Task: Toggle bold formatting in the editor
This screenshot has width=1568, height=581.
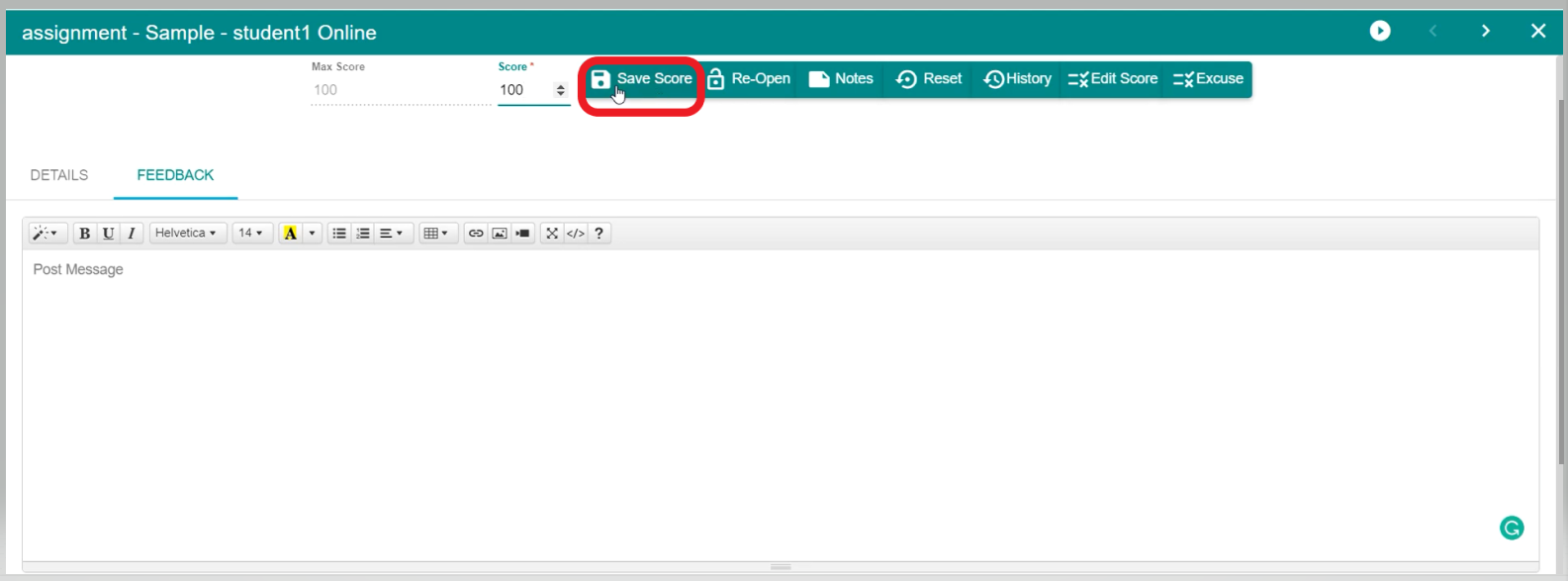Action: [x=85, y=234]
